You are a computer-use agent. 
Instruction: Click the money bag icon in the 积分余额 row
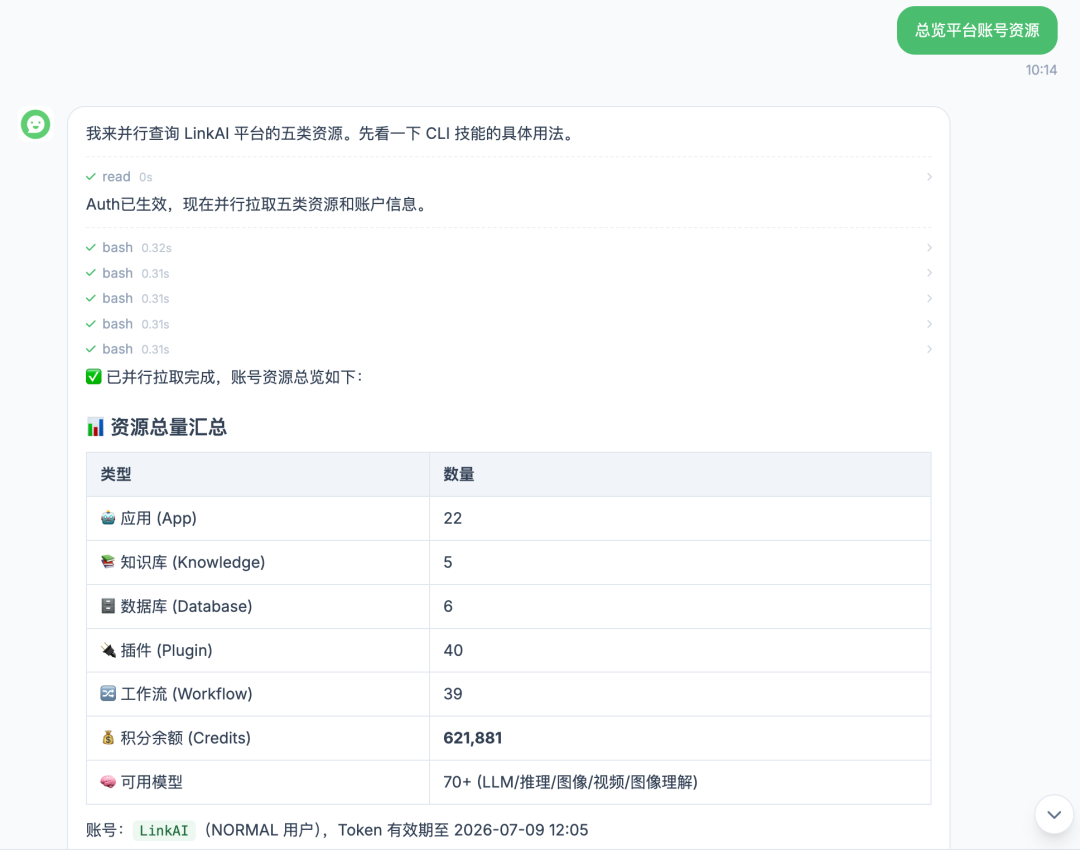pos(108,738)
